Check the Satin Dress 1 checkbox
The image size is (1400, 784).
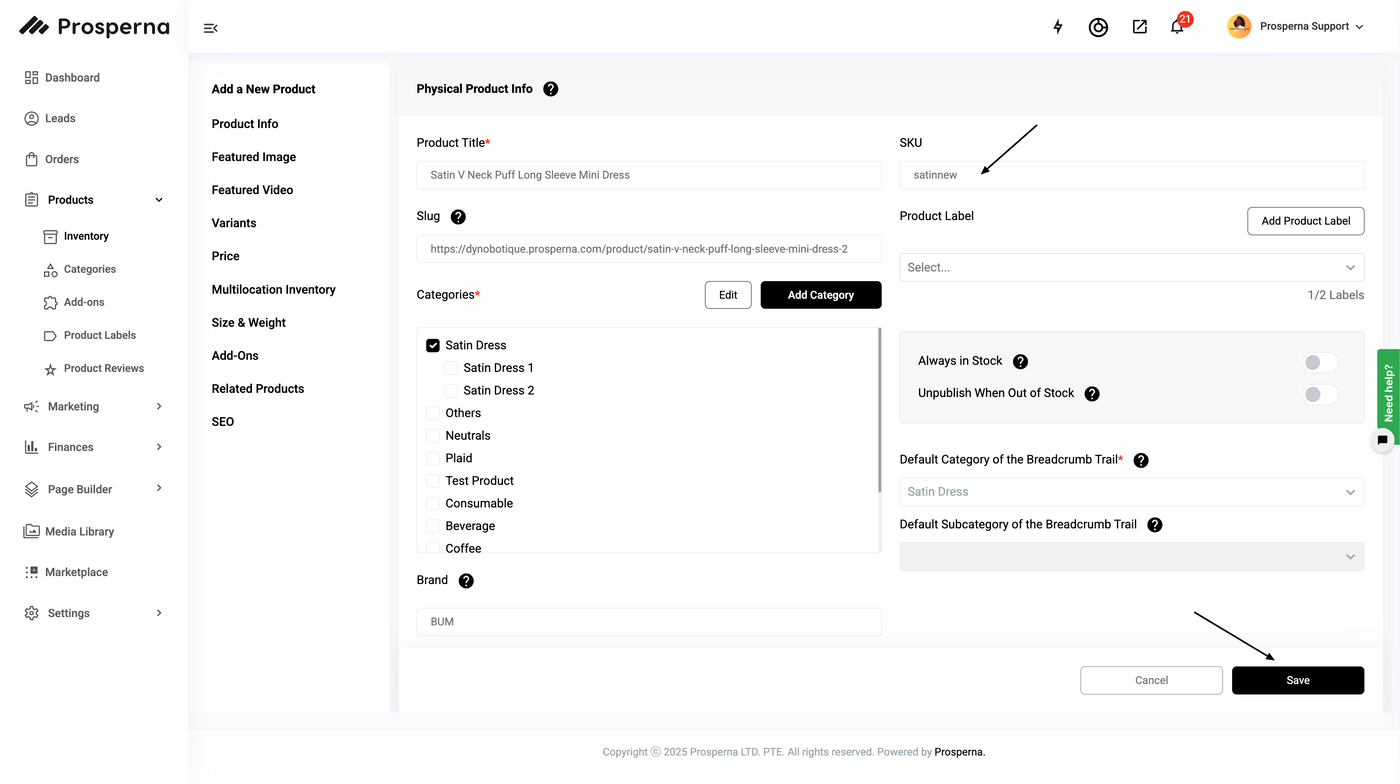[451, 368]
